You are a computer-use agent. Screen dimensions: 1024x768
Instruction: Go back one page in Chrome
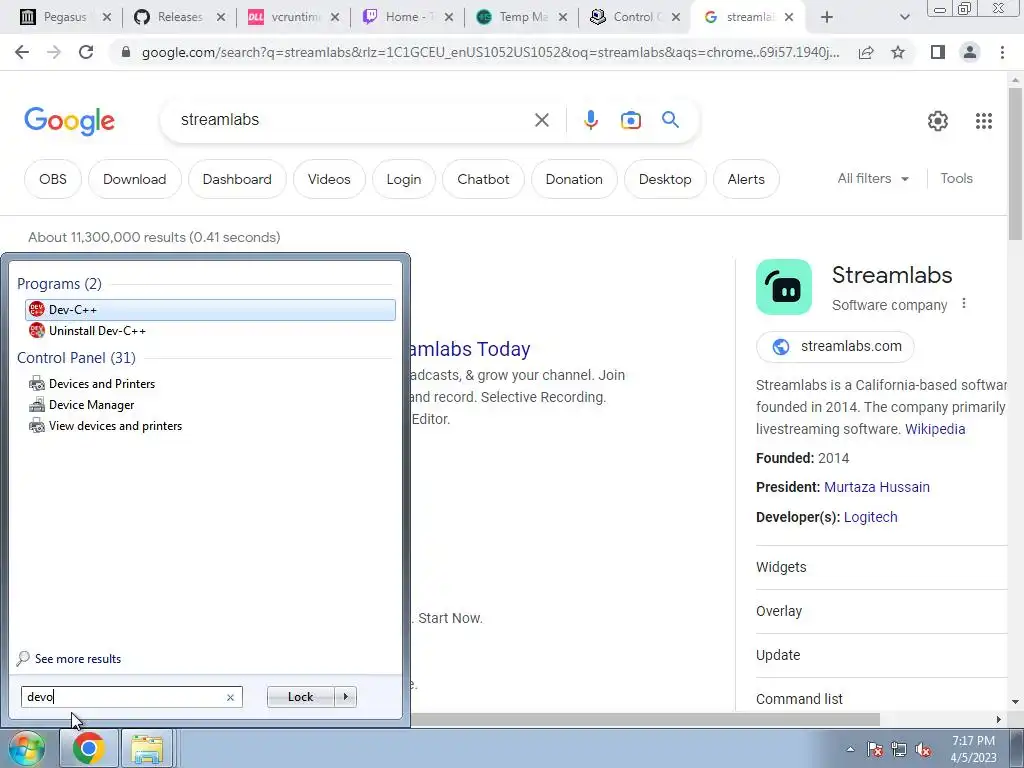click(22, 52)
